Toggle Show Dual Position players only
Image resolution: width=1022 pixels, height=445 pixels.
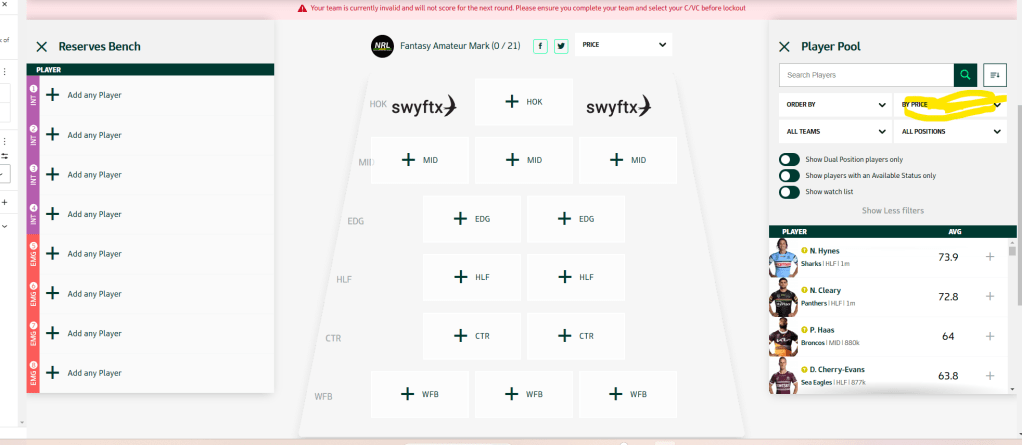coord(790,159)
